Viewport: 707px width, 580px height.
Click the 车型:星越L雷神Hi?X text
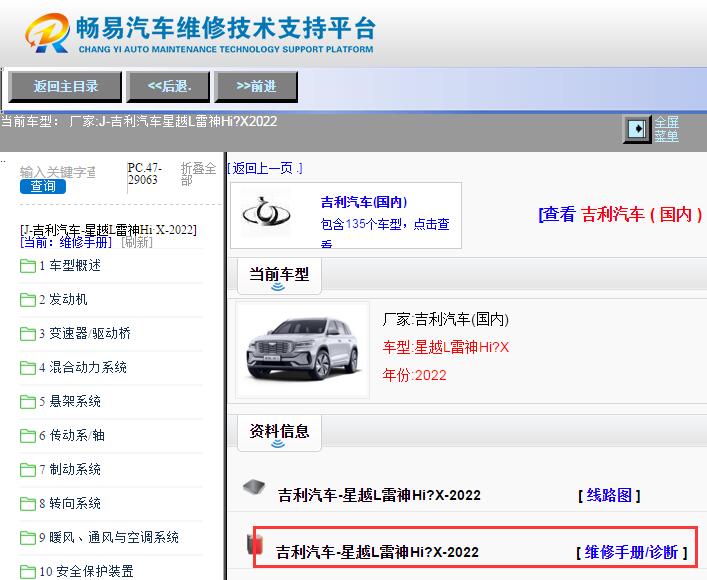click(x=445, y=347)
